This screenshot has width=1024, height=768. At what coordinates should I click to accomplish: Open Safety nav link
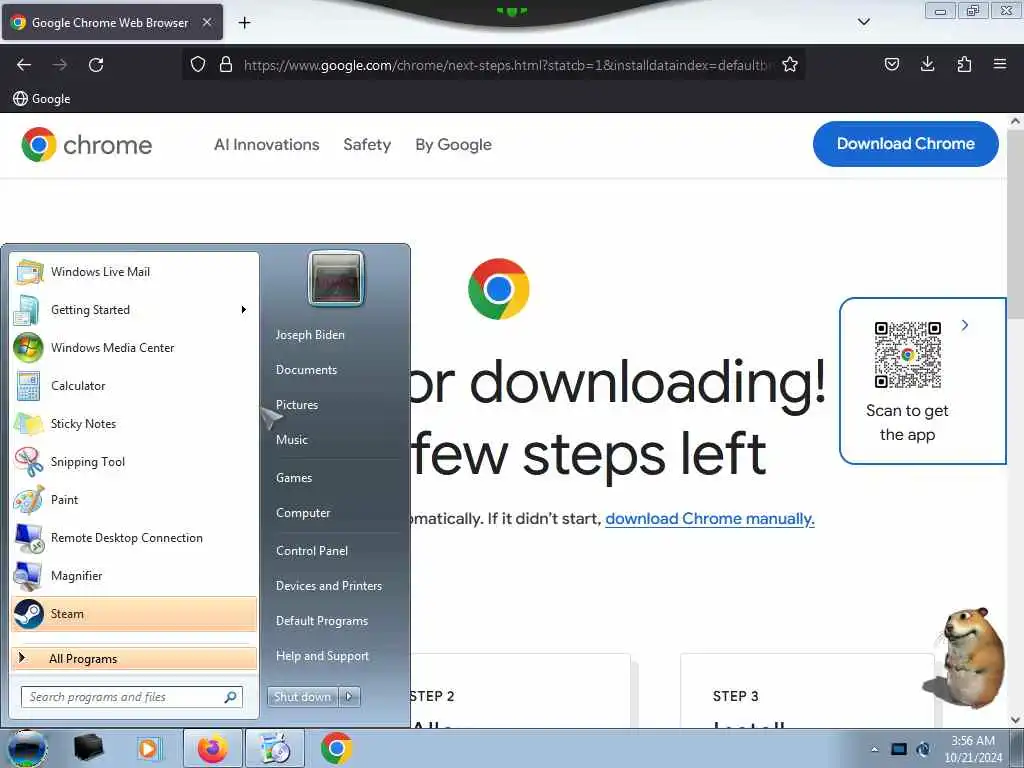tap(367, 144)
